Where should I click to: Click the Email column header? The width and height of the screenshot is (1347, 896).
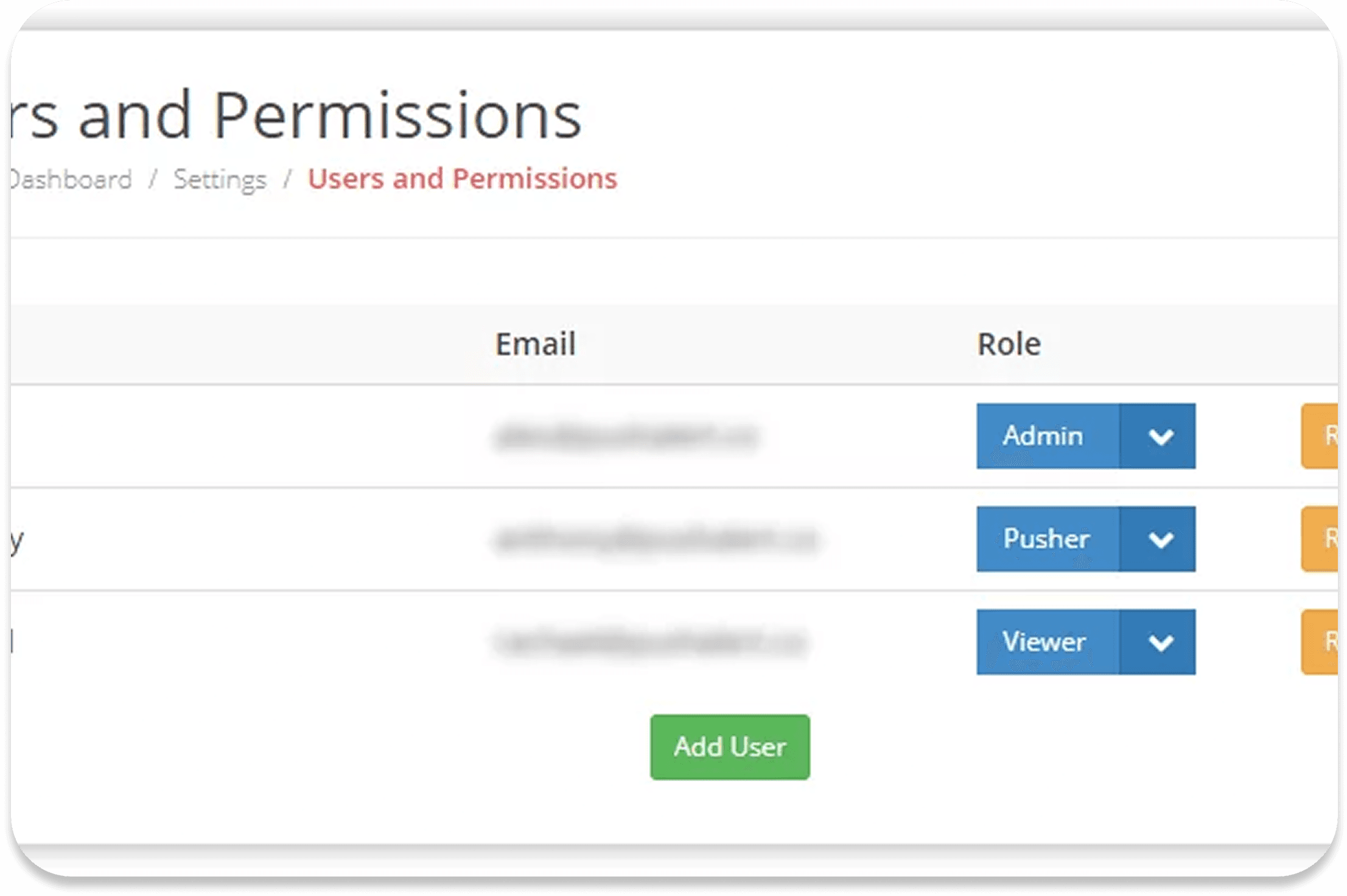tap(535, 344)
